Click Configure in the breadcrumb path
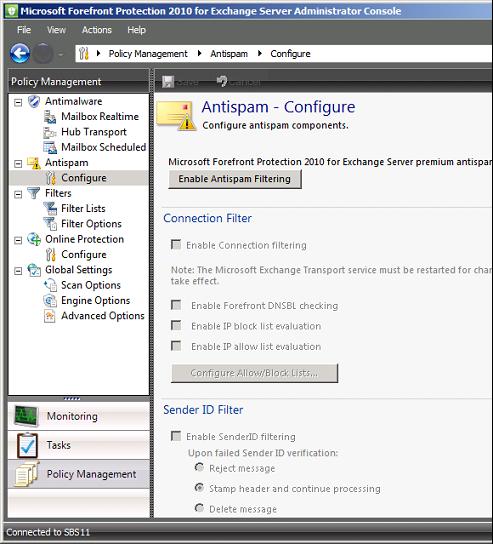 tap(290, 53)
